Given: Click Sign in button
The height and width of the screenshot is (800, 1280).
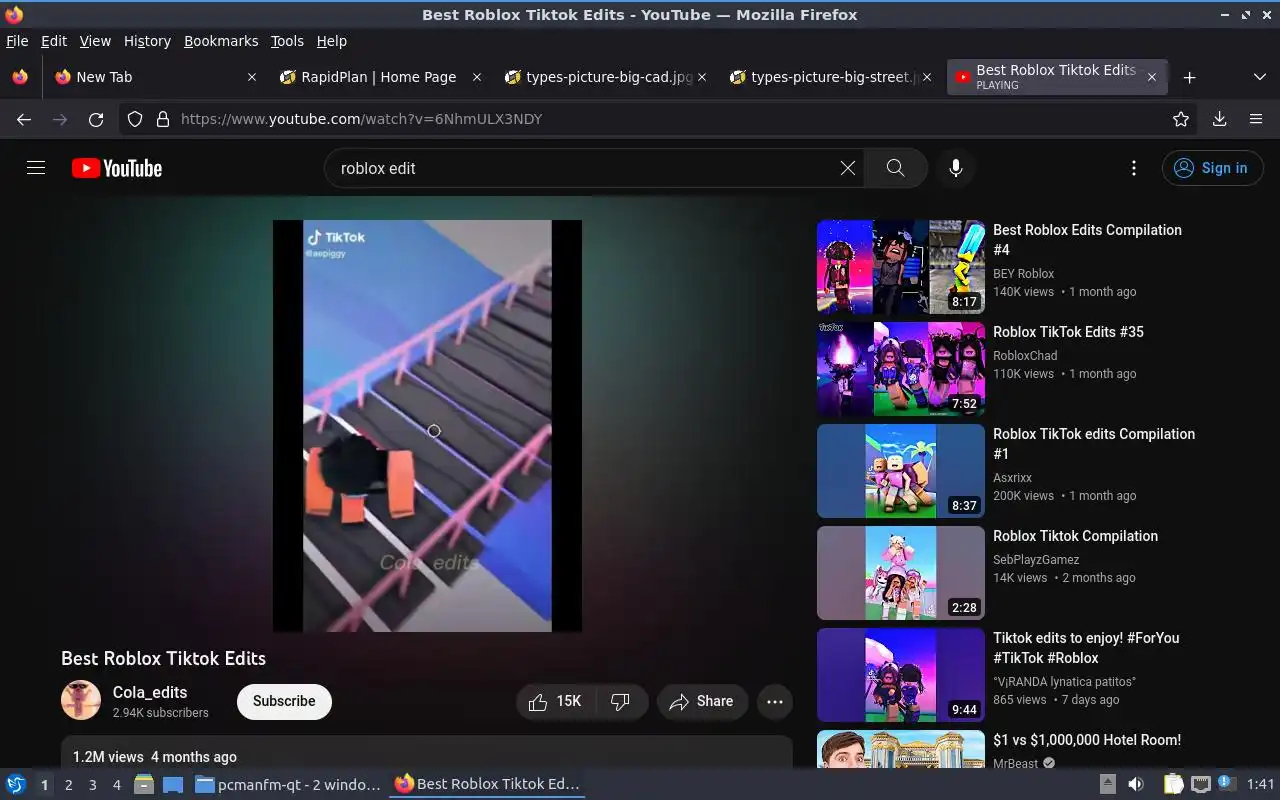Looking at the screenshot, I should click(1212, 168).
